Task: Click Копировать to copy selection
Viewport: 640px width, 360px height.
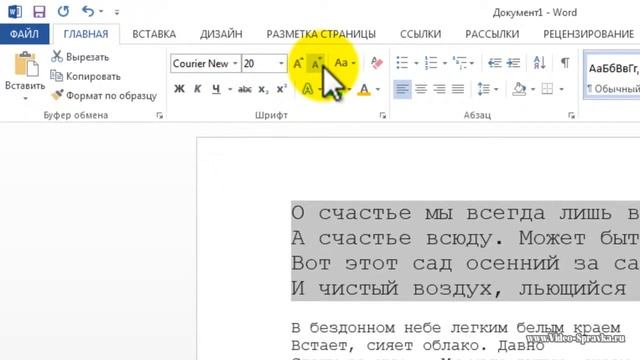Action: [x=86, y=76]
